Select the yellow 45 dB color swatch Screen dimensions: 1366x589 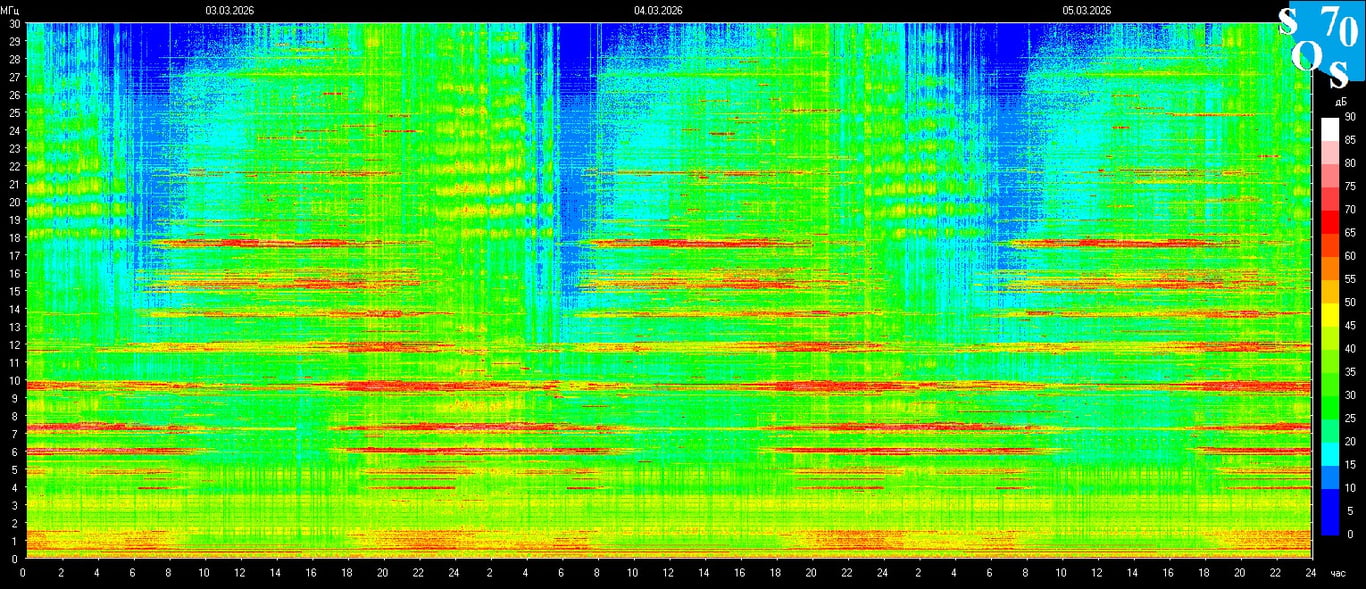pyautogui.click(x=1329, y=324)
